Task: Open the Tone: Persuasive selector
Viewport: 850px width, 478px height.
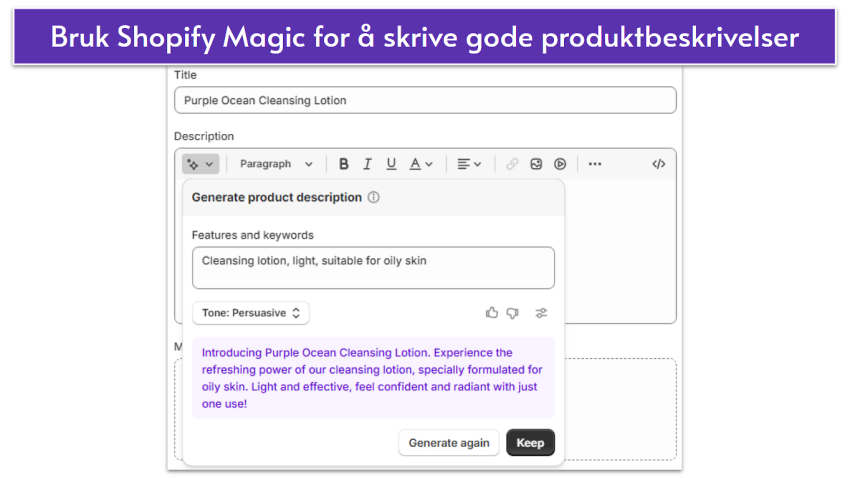Action: coord(251,313)
